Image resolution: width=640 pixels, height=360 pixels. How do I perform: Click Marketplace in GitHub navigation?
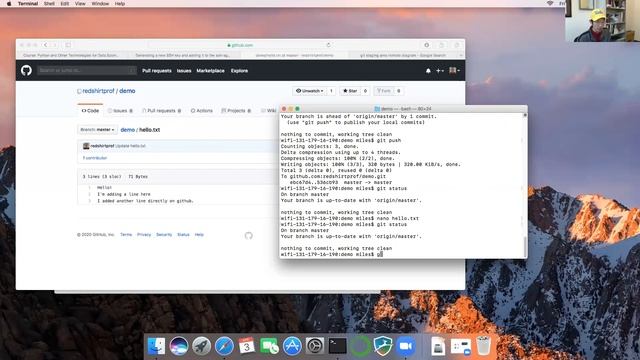pyautogui.click(x=210, y=71)
